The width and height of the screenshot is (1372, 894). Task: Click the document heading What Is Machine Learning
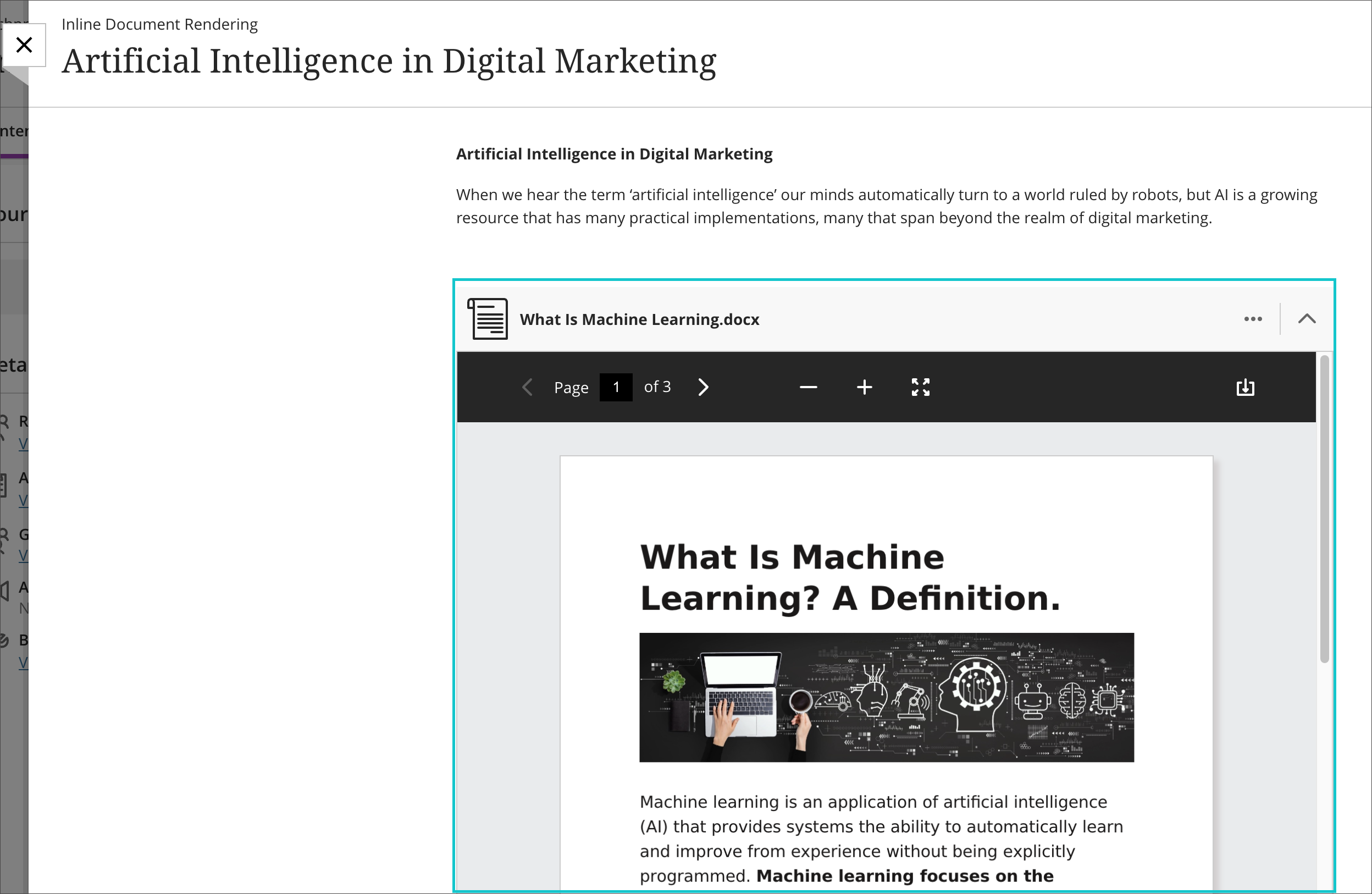849,577
